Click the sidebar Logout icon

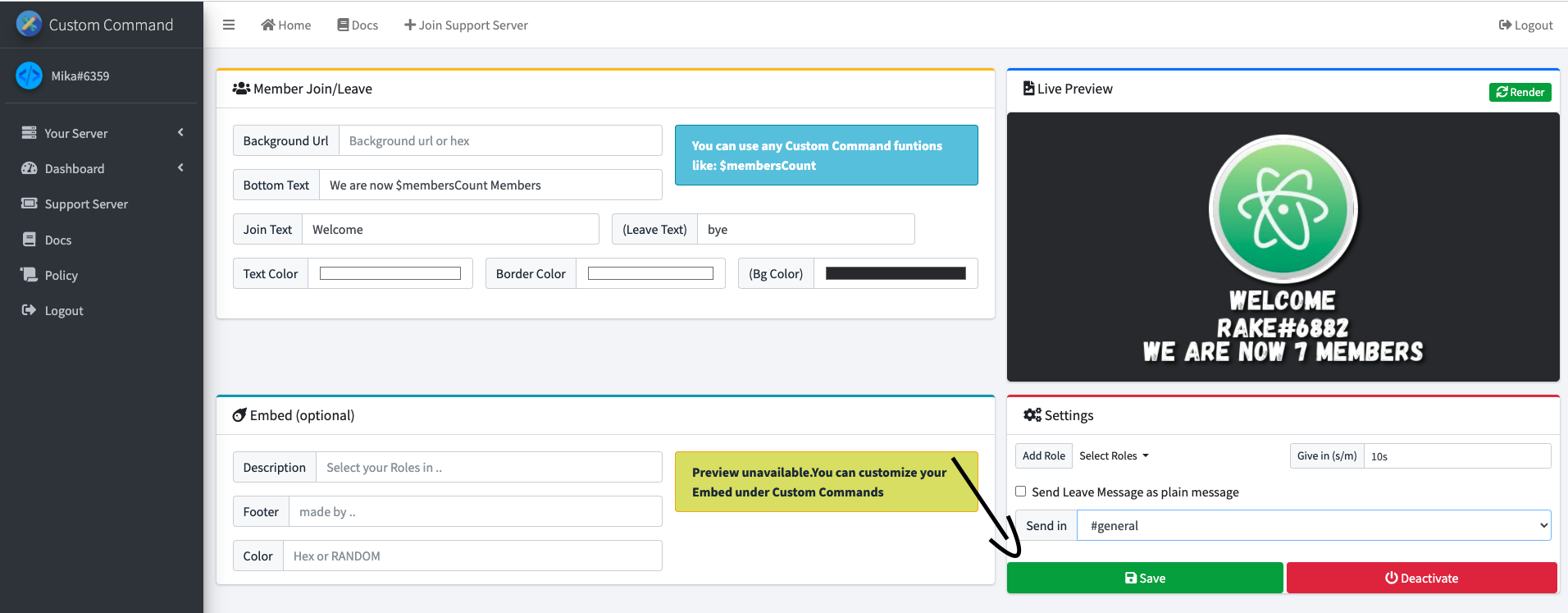29,309
